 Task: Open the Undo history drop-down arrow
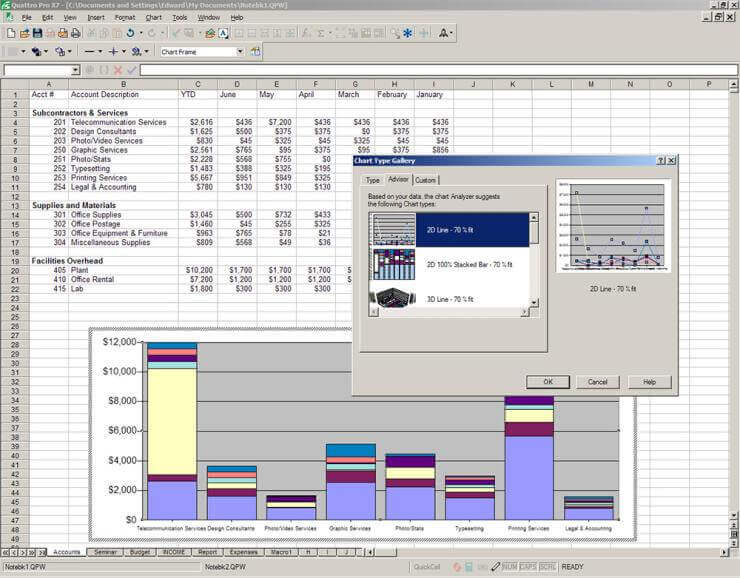tap(141, 33)
